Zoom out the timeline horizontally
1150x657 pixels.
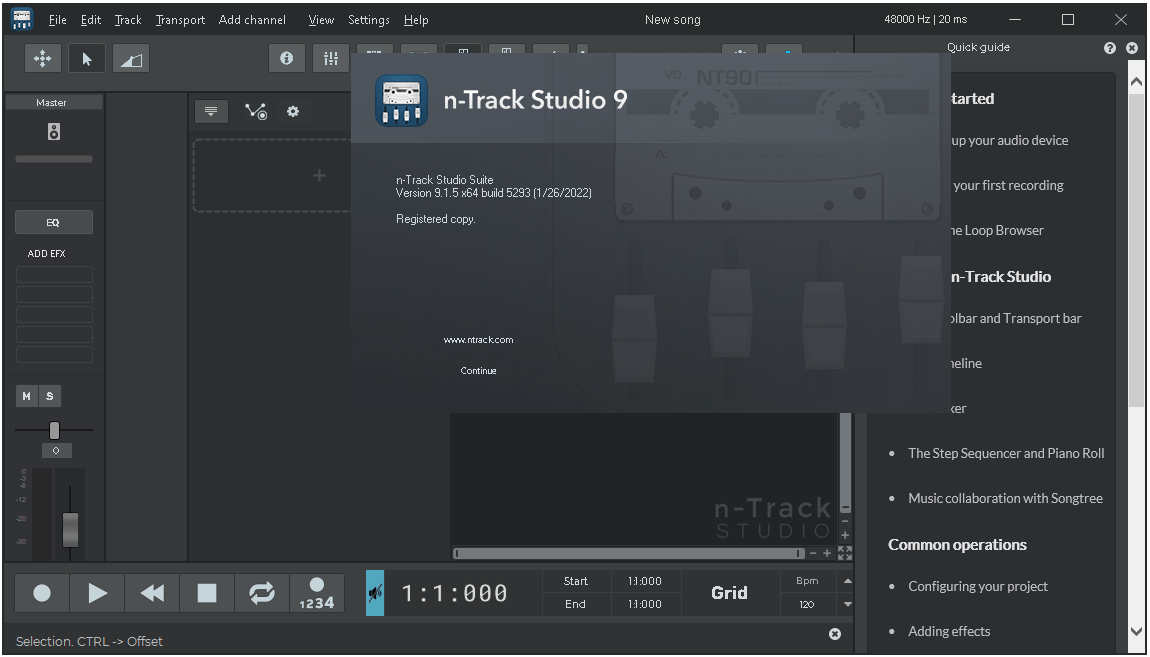click(x=813, y=554)
